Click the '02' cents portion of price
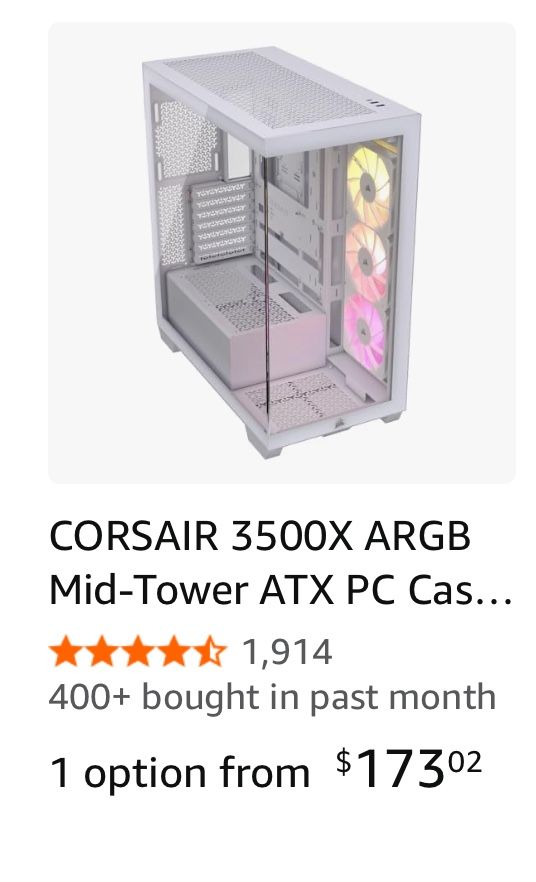 (x=467, y=762)
